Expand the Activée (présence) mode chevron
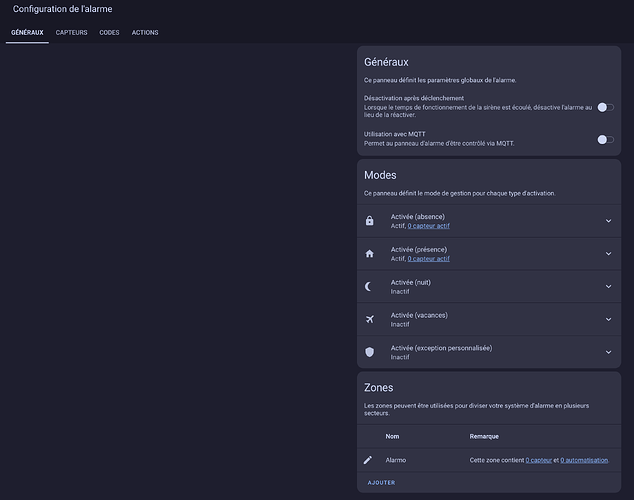Screen dimensions: 634x500 pyautogui.click(x=608, y=254)
